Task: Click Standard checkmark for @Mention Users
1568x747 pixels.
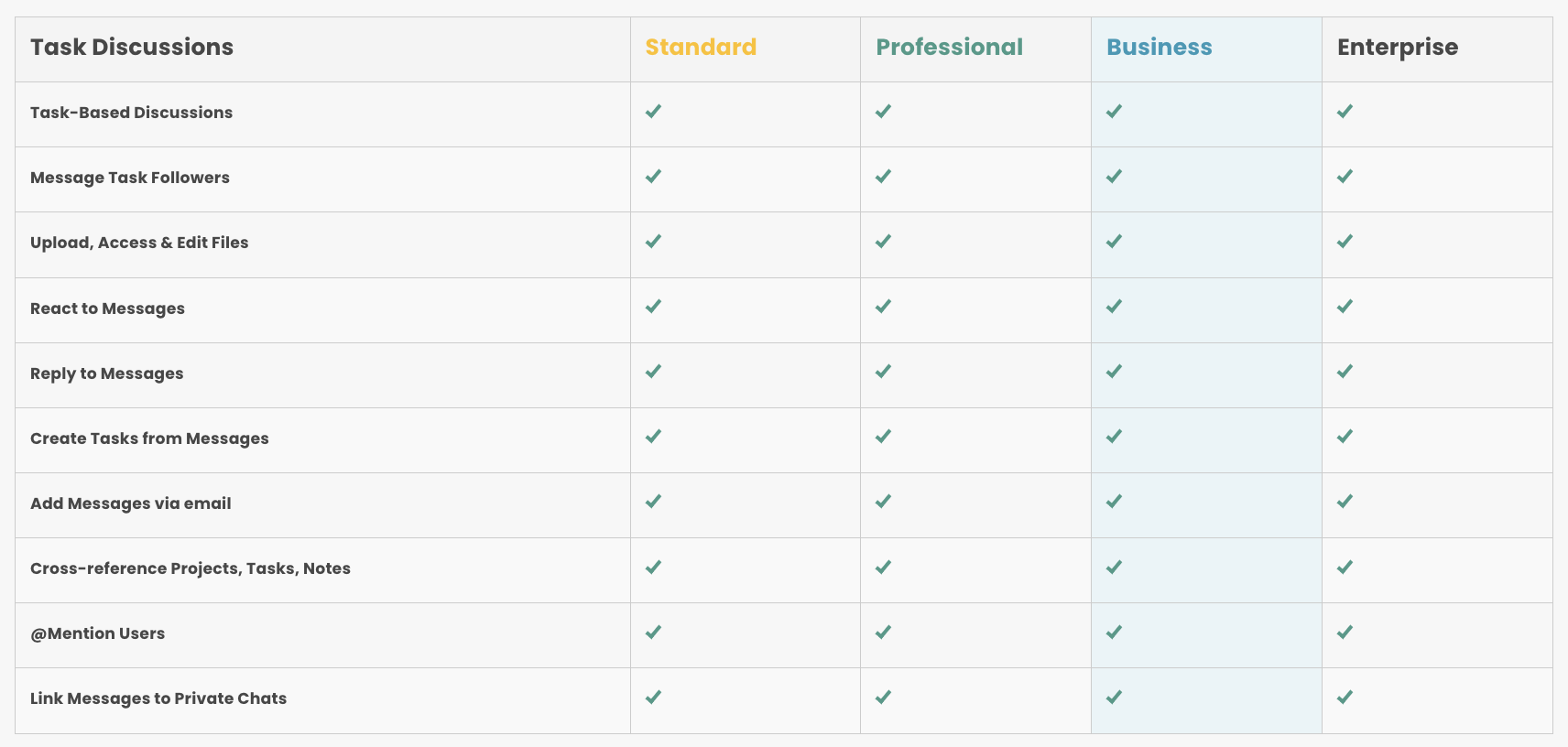Action: click(x=653, y=633)
